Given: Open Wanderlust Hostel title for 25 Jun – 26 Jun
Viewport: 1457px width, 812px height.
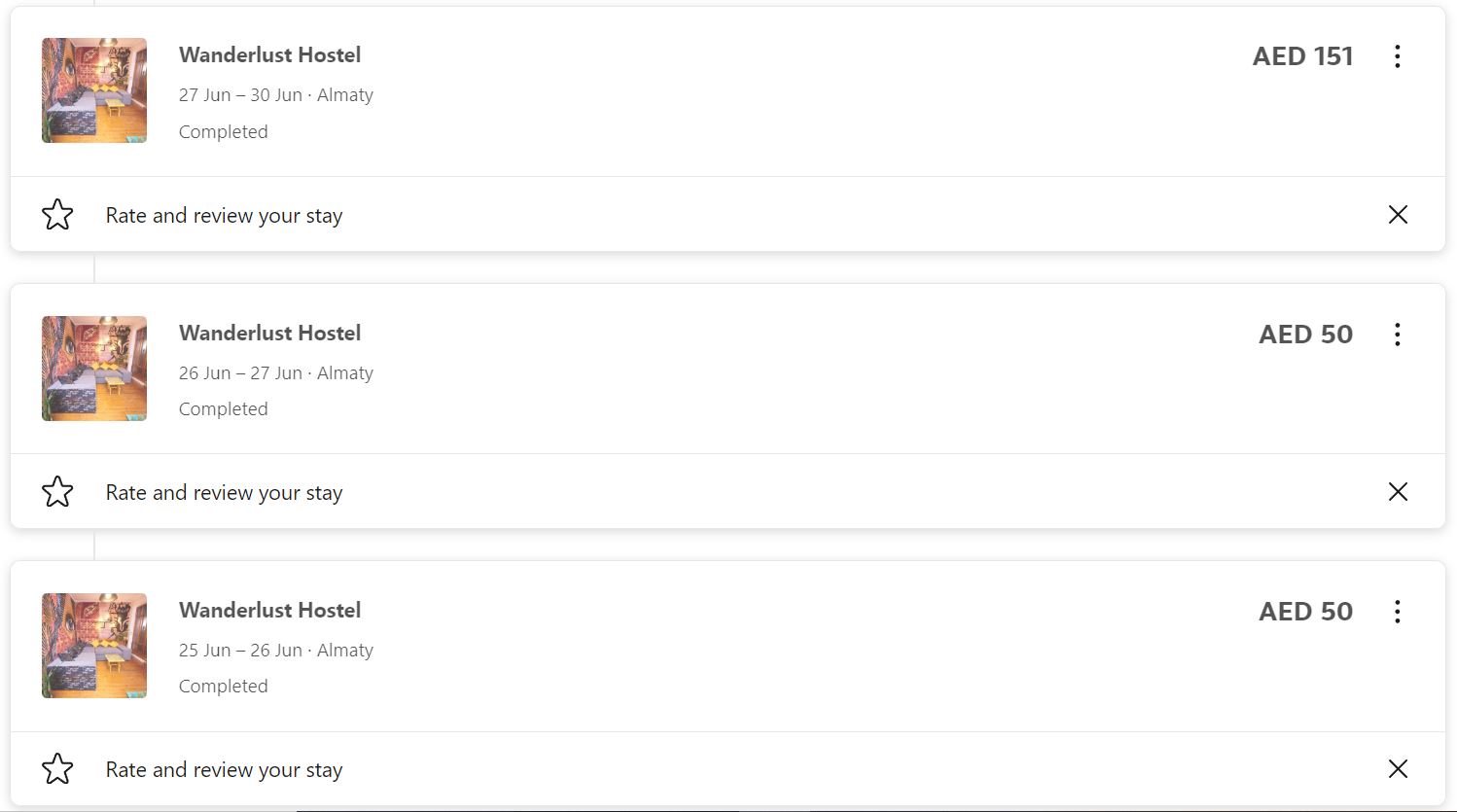Looking at the screenshot, I should click(269, 611).
